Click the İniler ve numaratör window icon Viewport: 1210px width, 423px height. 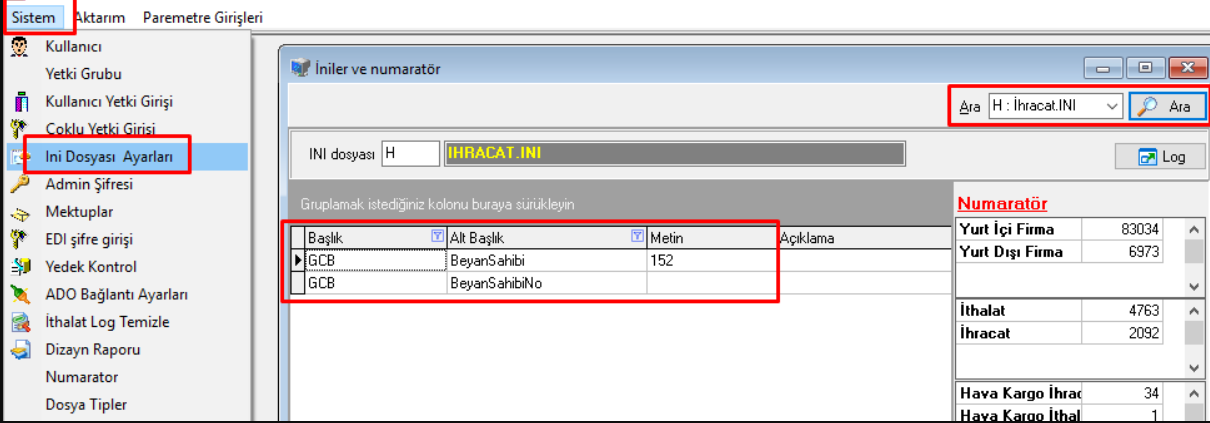(x=299, y=69)
